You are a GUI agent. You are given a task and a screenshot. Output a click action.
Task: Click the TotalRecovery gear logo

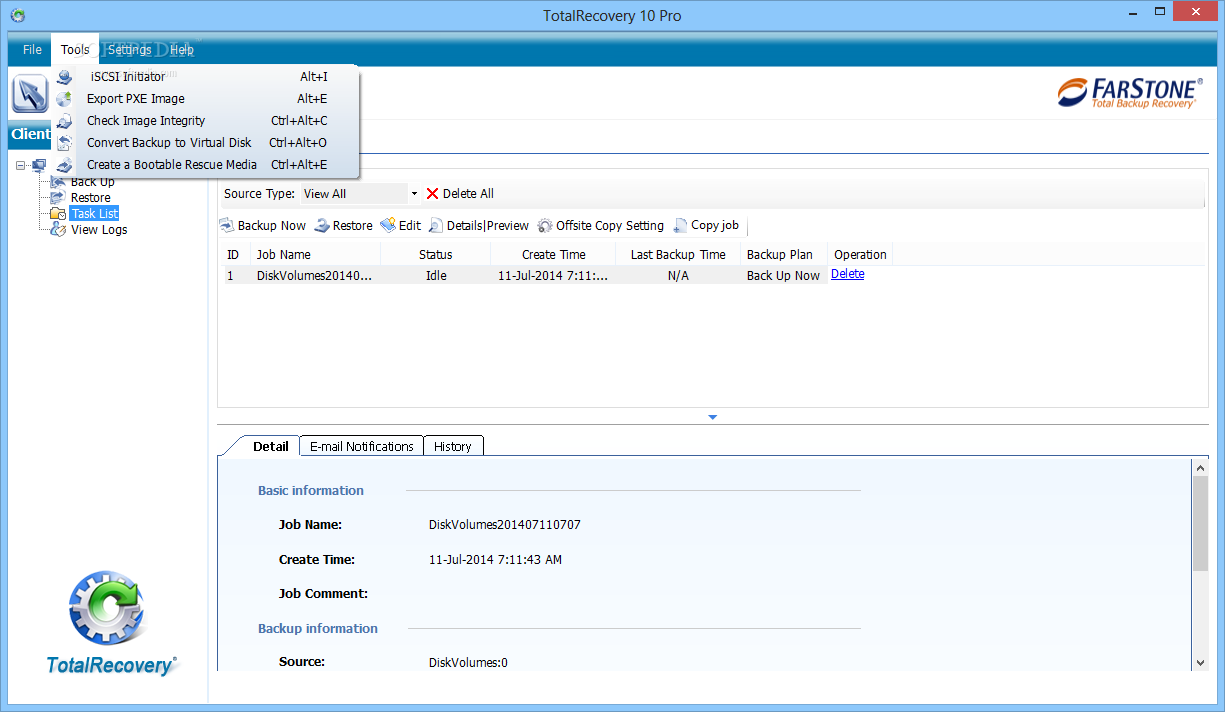point(108,607)
